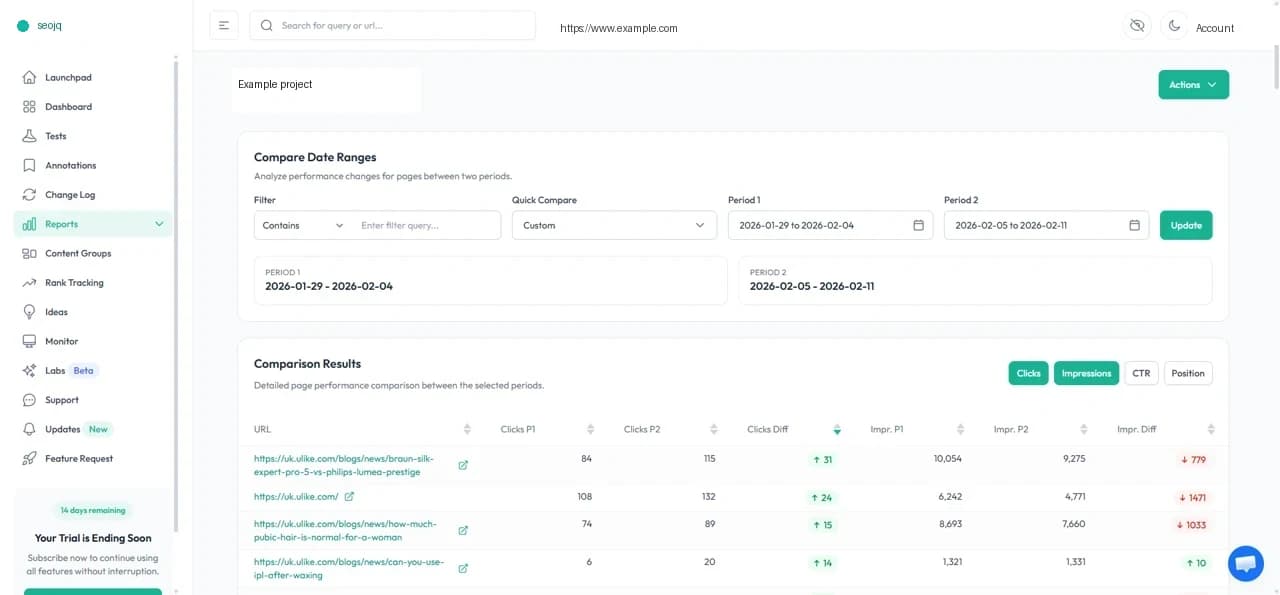1280x595 pixels.
Task: Collapse the Reports sidebar section
Action: tap(158, 224)
